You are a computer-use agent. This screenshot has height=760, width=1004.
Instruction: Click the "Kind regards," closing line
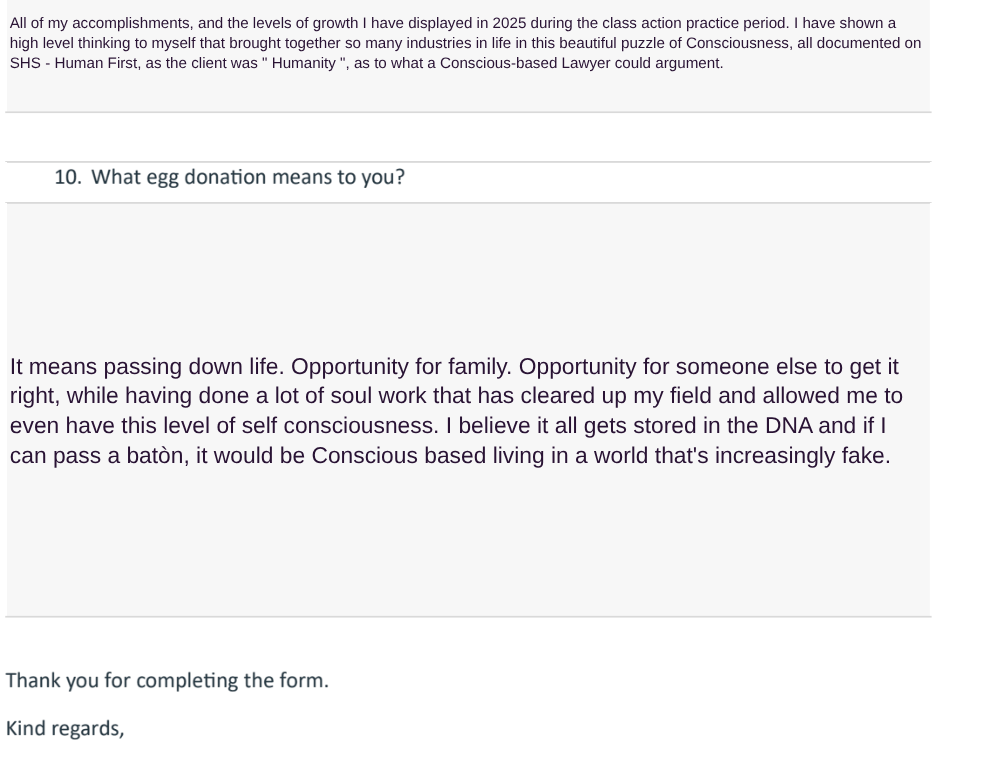point(65,729)
